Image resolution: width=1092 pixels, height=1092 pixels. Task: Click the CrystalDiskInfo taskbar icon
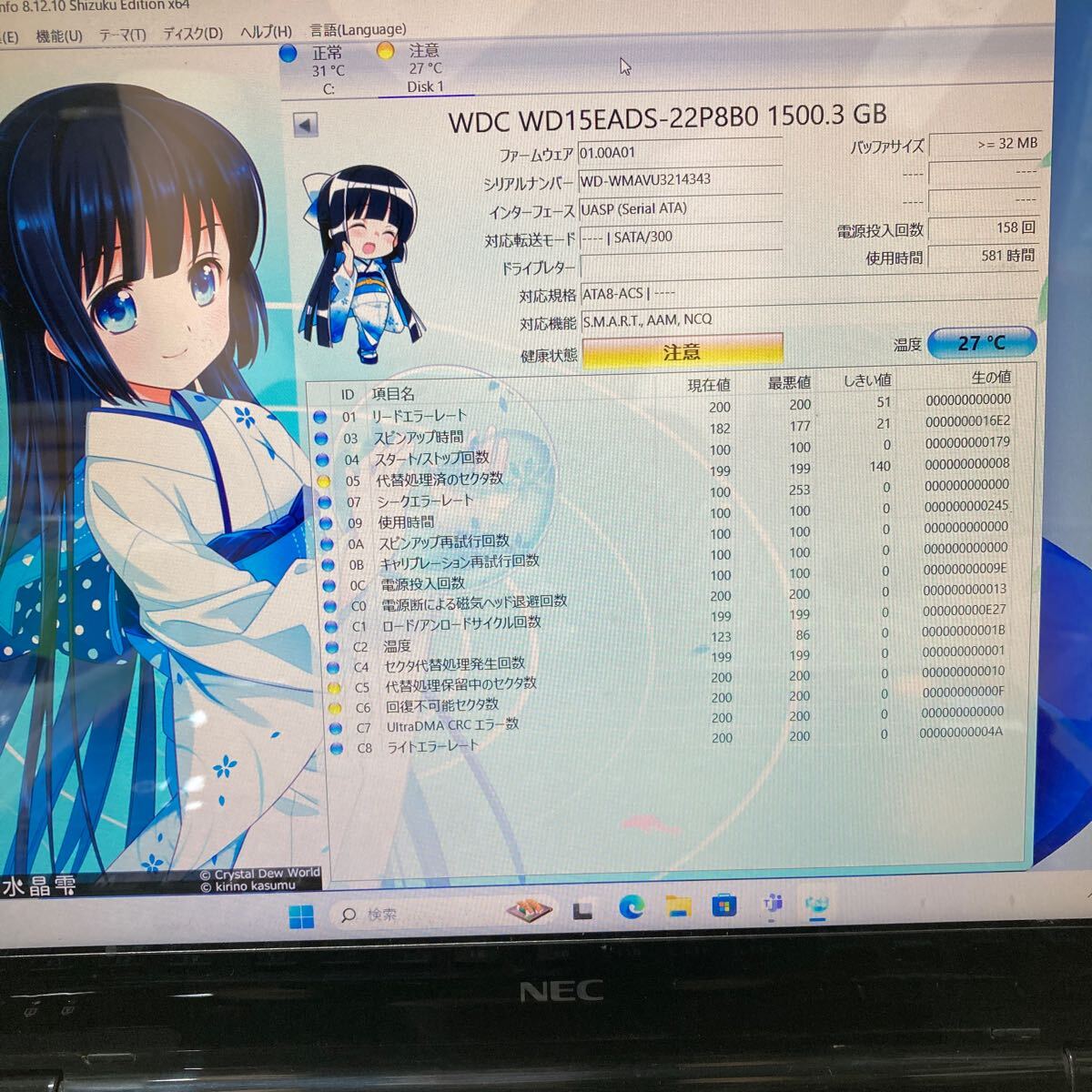click(x=817, y=905)
